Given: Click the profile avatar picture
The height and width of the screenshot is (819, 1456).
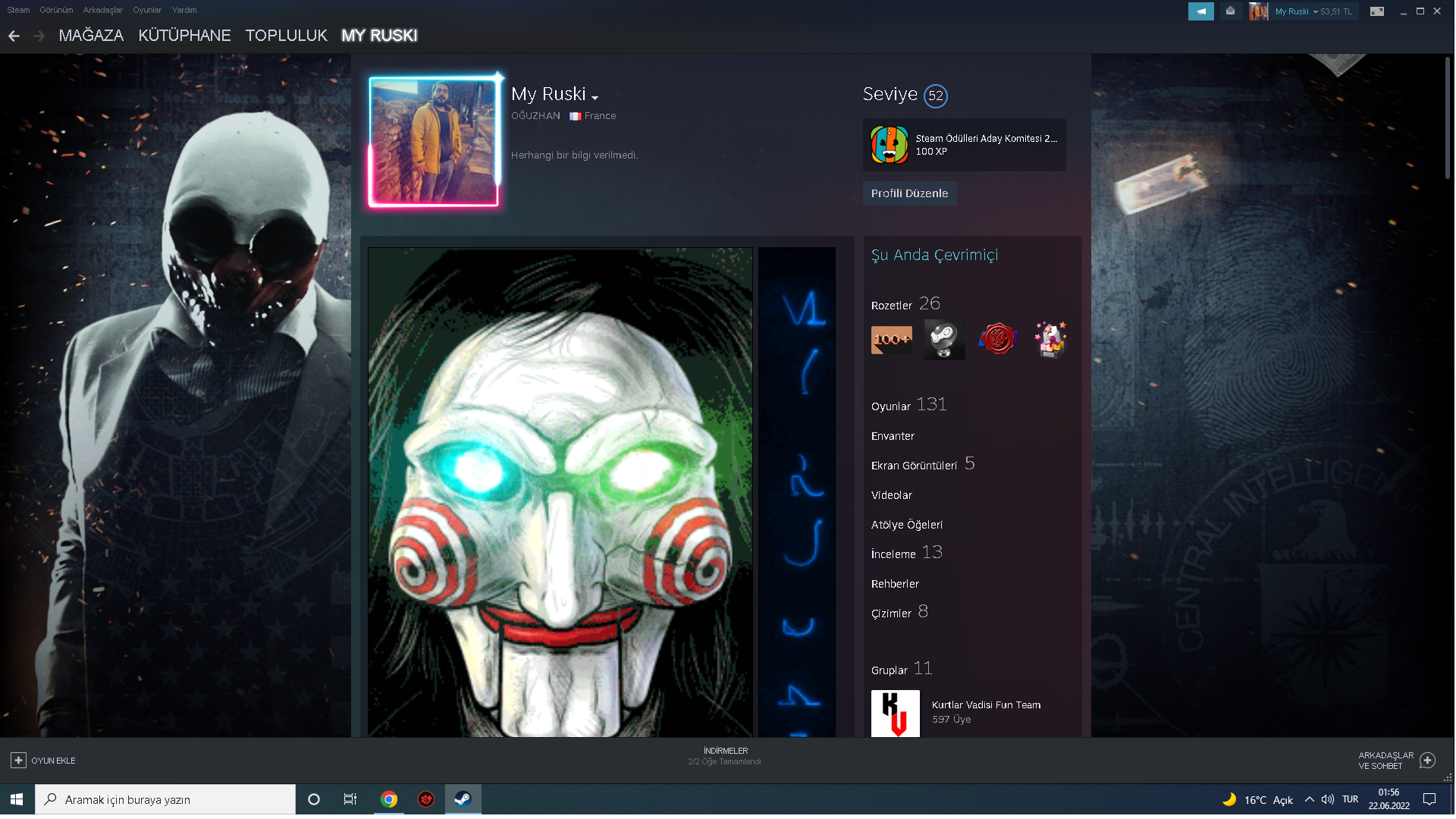Looking at the screenshot, I should pyautogui.click(x=433, y=142).
